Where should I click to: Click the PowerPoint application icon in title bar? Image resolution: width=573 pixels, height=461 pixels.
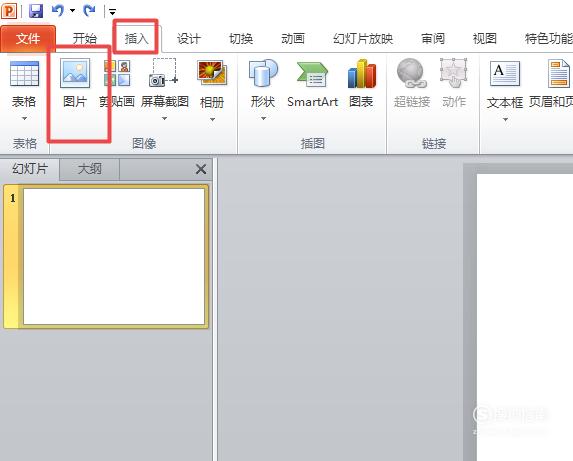pos(9,11)
